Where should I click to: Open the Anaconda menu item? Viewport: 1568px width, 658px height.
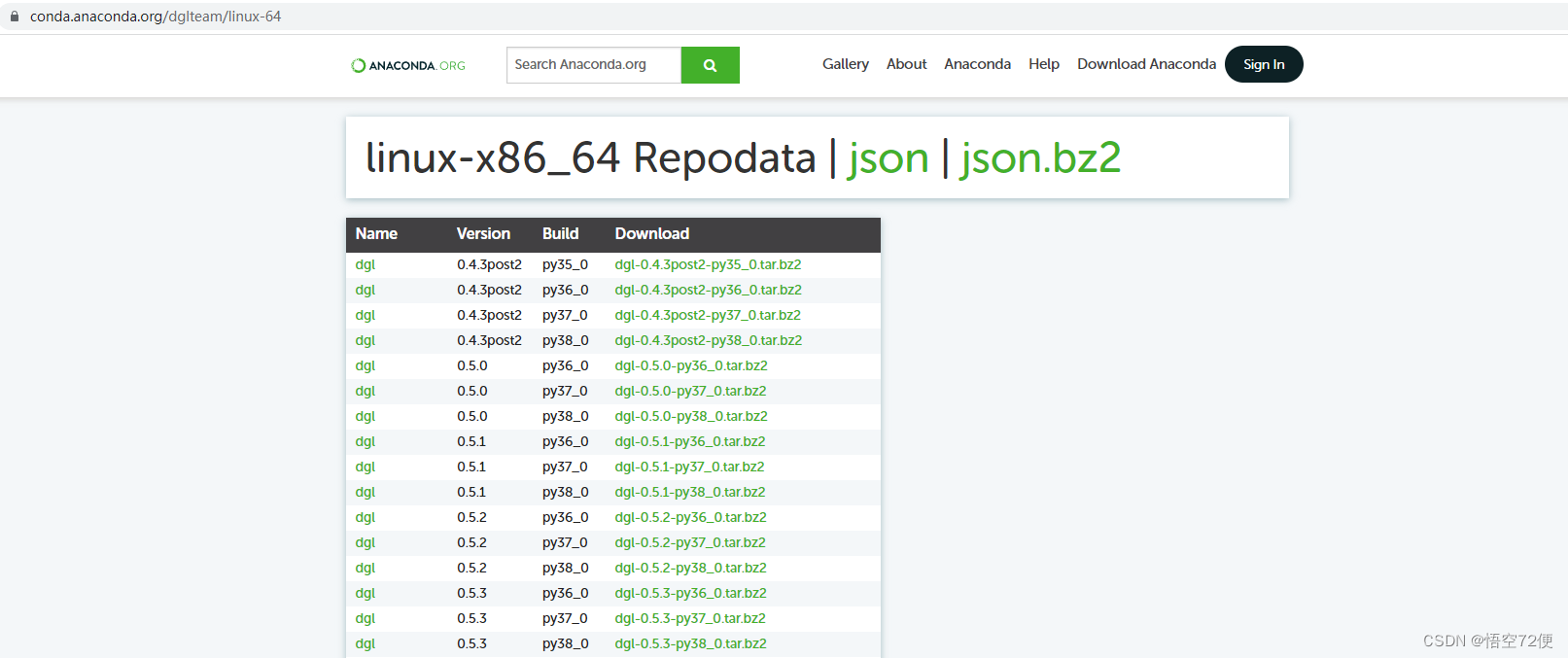coord(978,64)
